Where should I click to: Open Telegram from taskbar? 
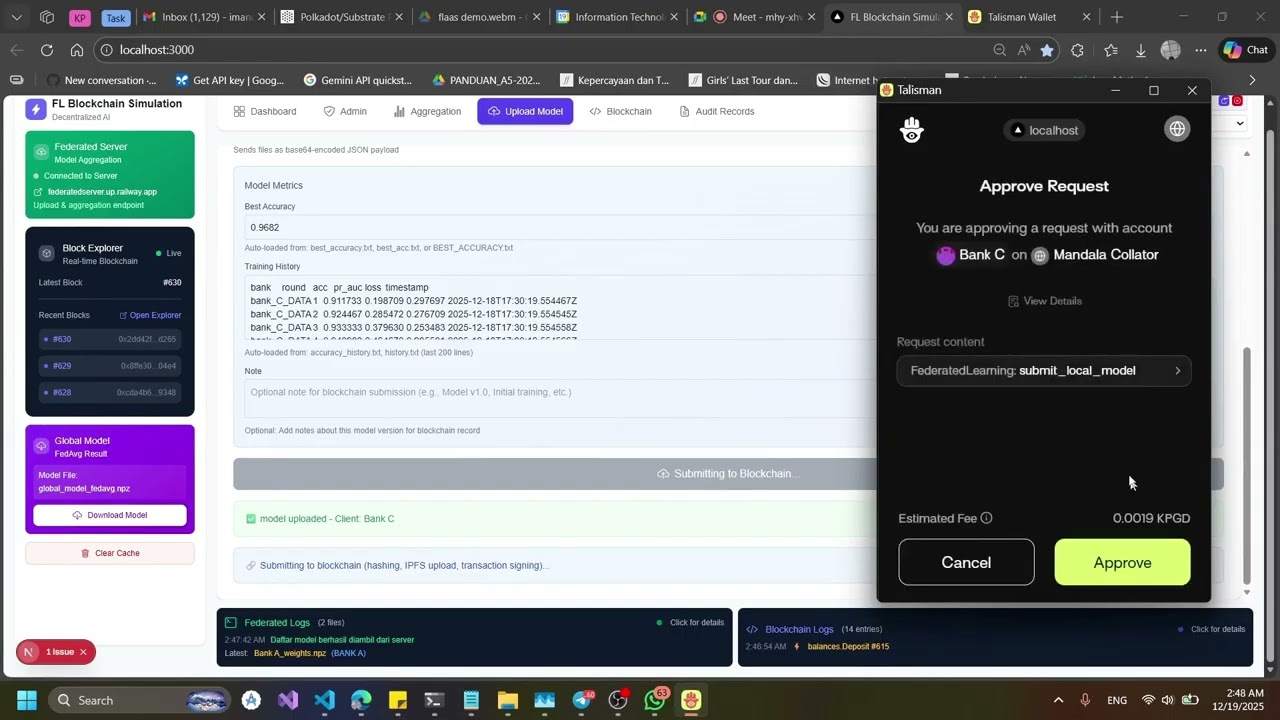point(581,700)
